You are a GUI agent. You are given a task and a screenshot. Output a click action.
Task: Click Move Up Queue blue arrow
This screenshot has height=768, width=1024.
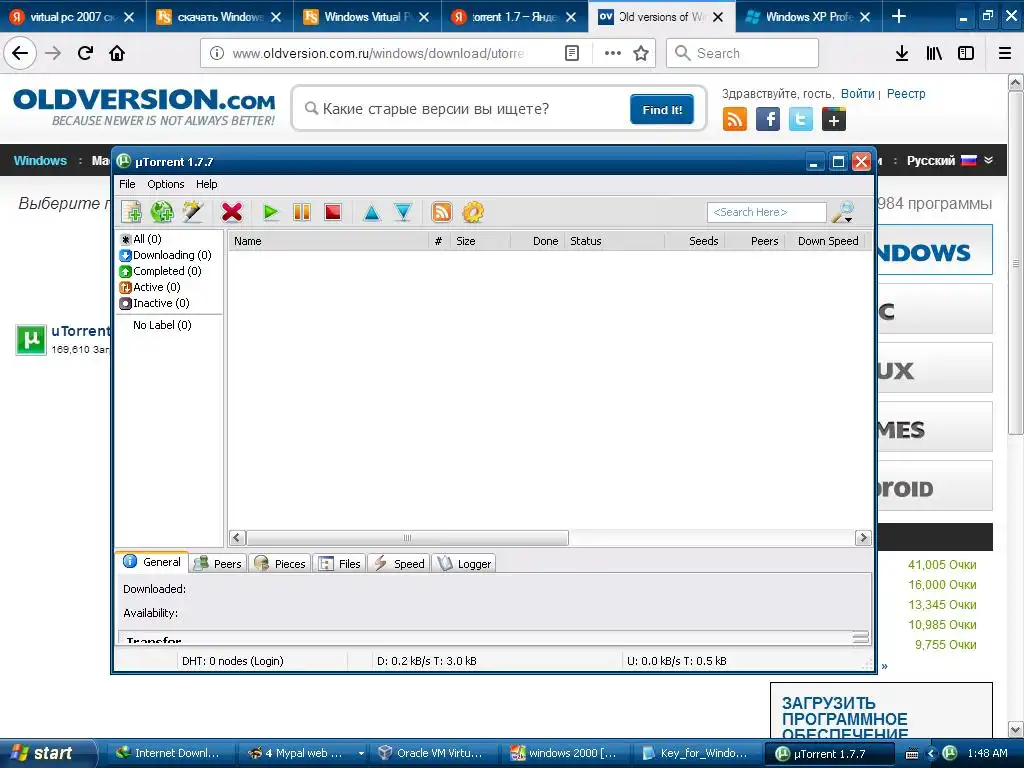click(x=372, y=212)
